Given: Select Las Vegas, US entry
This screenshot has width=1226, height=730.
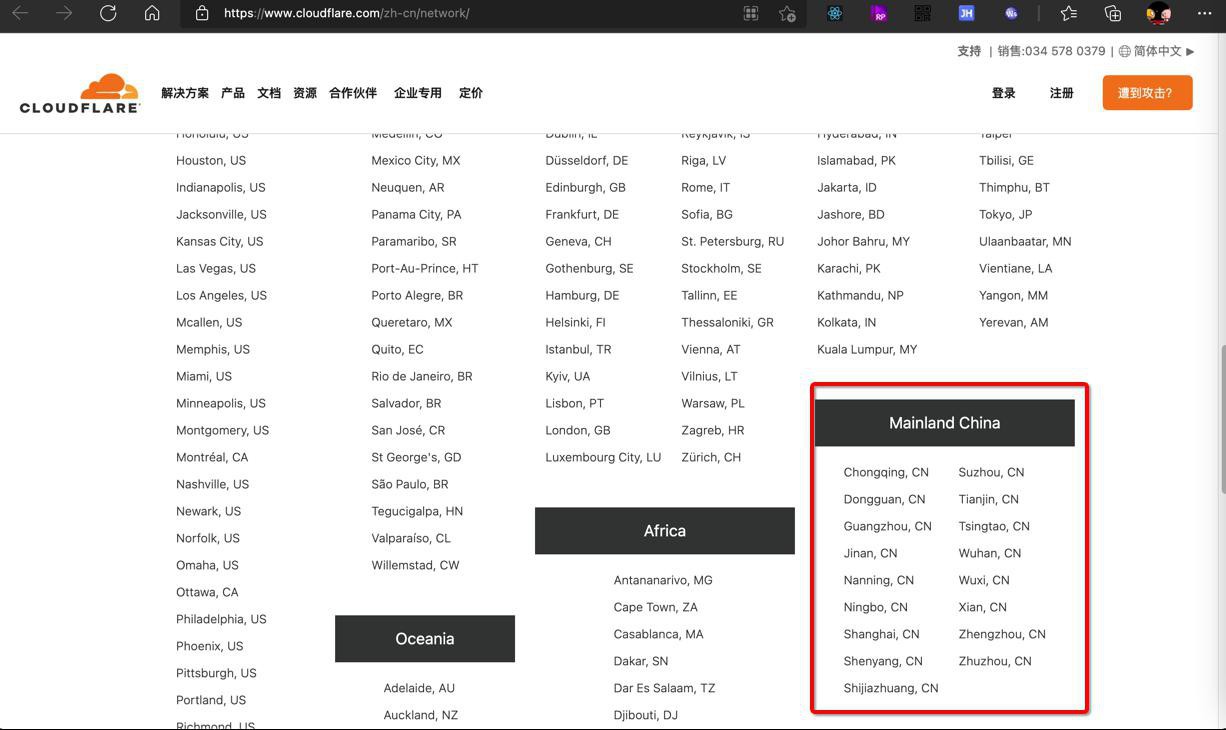Looking at the screenshot, I should (x=216, y=268).
